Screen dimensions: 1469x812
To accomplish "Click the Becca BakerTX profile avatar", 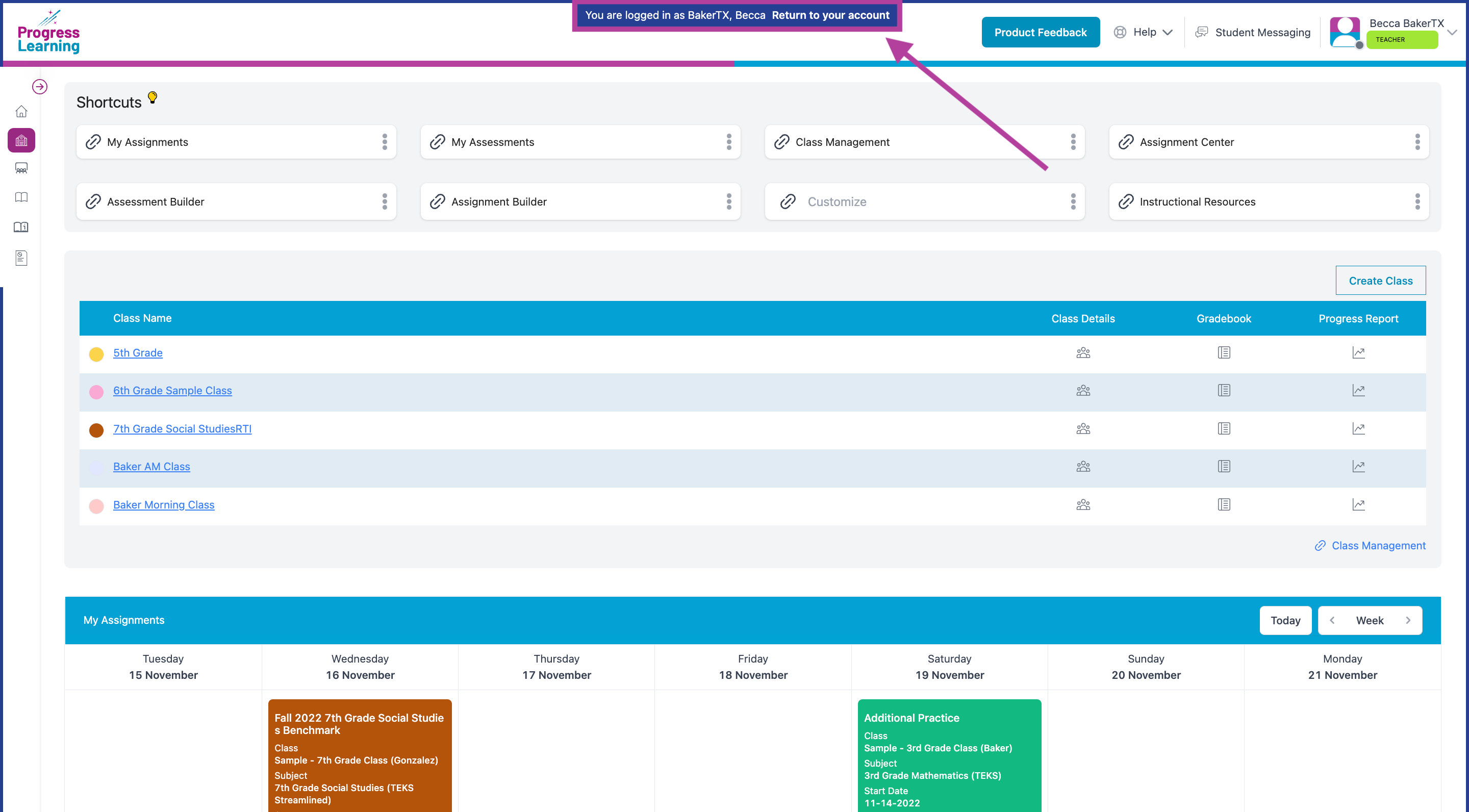I will point(1345,33).
